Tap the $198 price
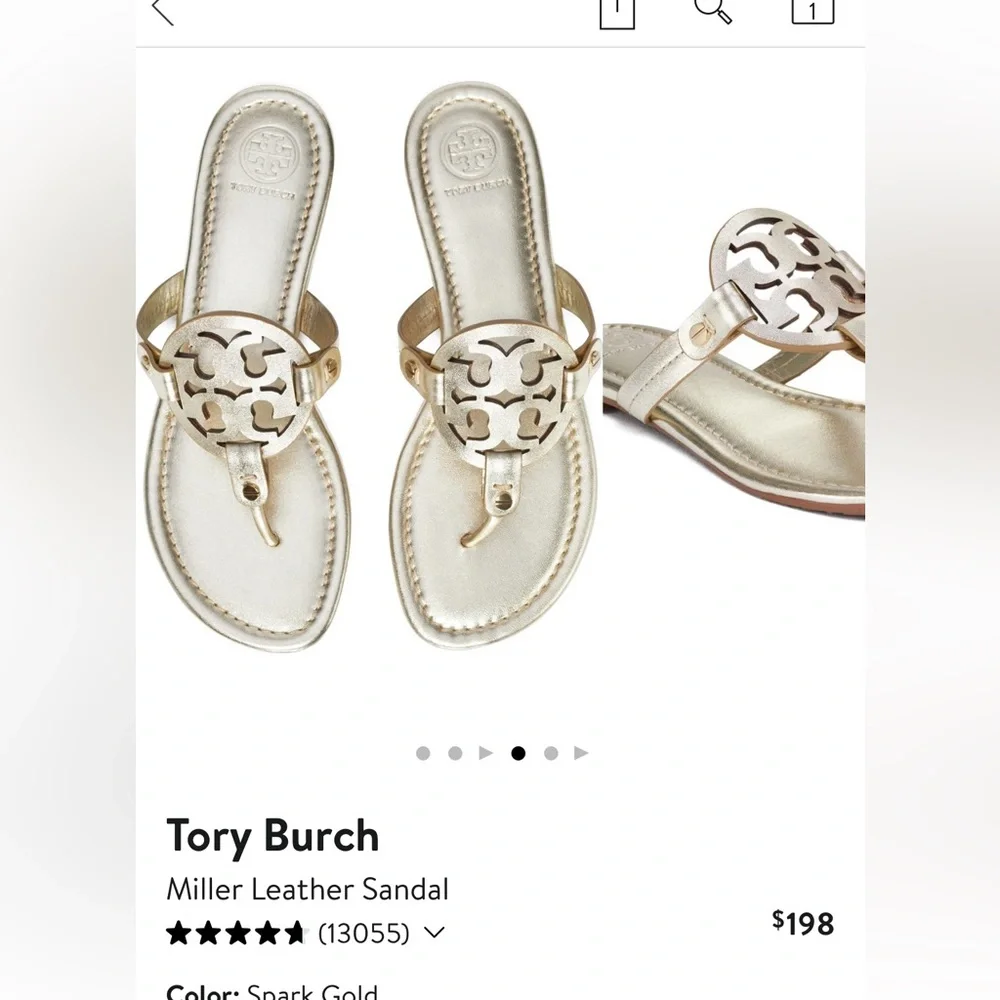The width and height of the screenshot is (1000, 1000). tap(803, 924)
